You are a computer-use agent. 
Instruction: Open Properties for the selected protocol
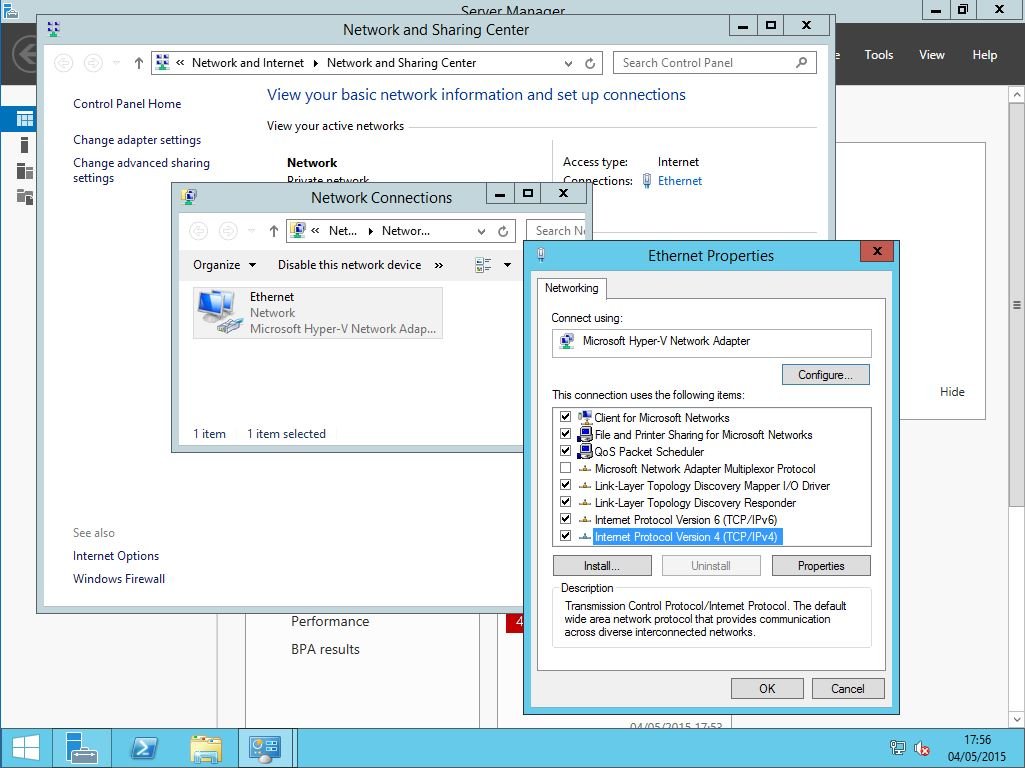(x=821, y=565)
